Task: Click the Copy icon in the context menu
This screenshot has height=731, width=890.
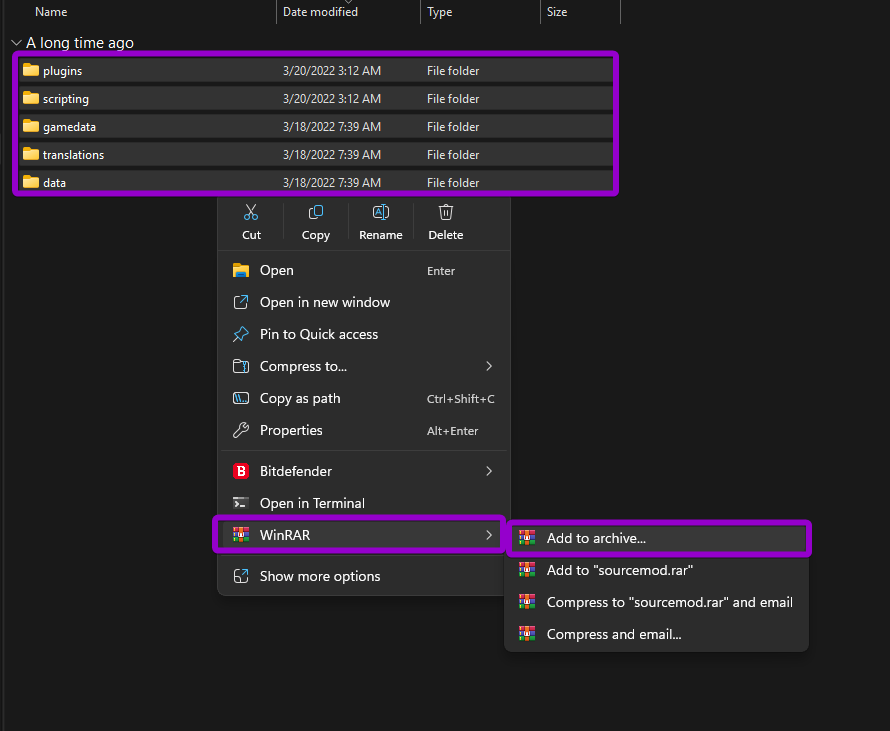Action: (315, 212)
